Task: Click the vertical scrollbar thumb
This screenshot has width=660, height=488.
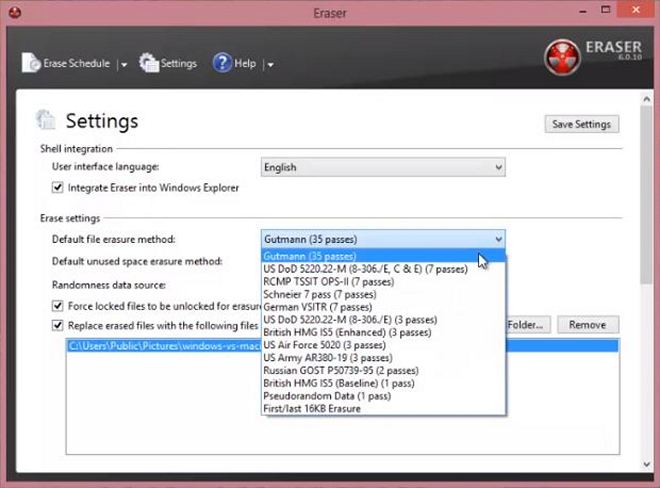Action: click(647, 195)
